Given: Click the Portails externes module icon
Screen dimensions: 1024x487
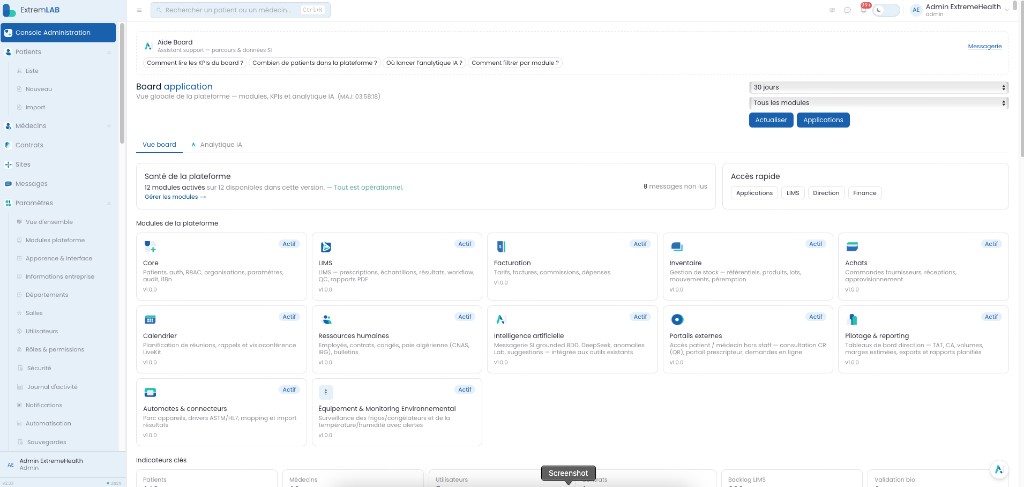Looking at the screenshot, I should (677, 319).
